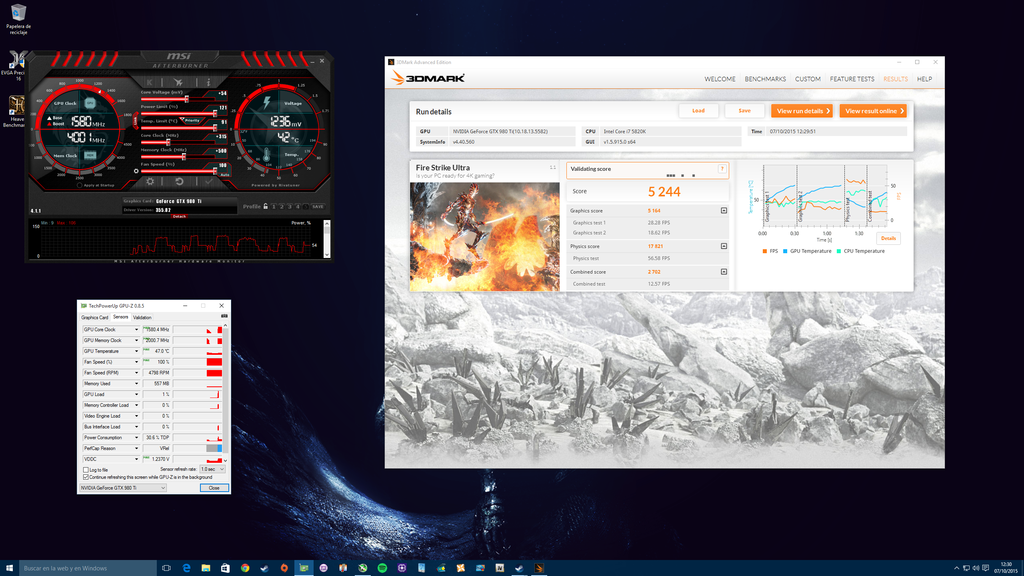Open the Papelera de reciclaje desktop icon
Viewport: 1024px width, 576px height.
18,19
